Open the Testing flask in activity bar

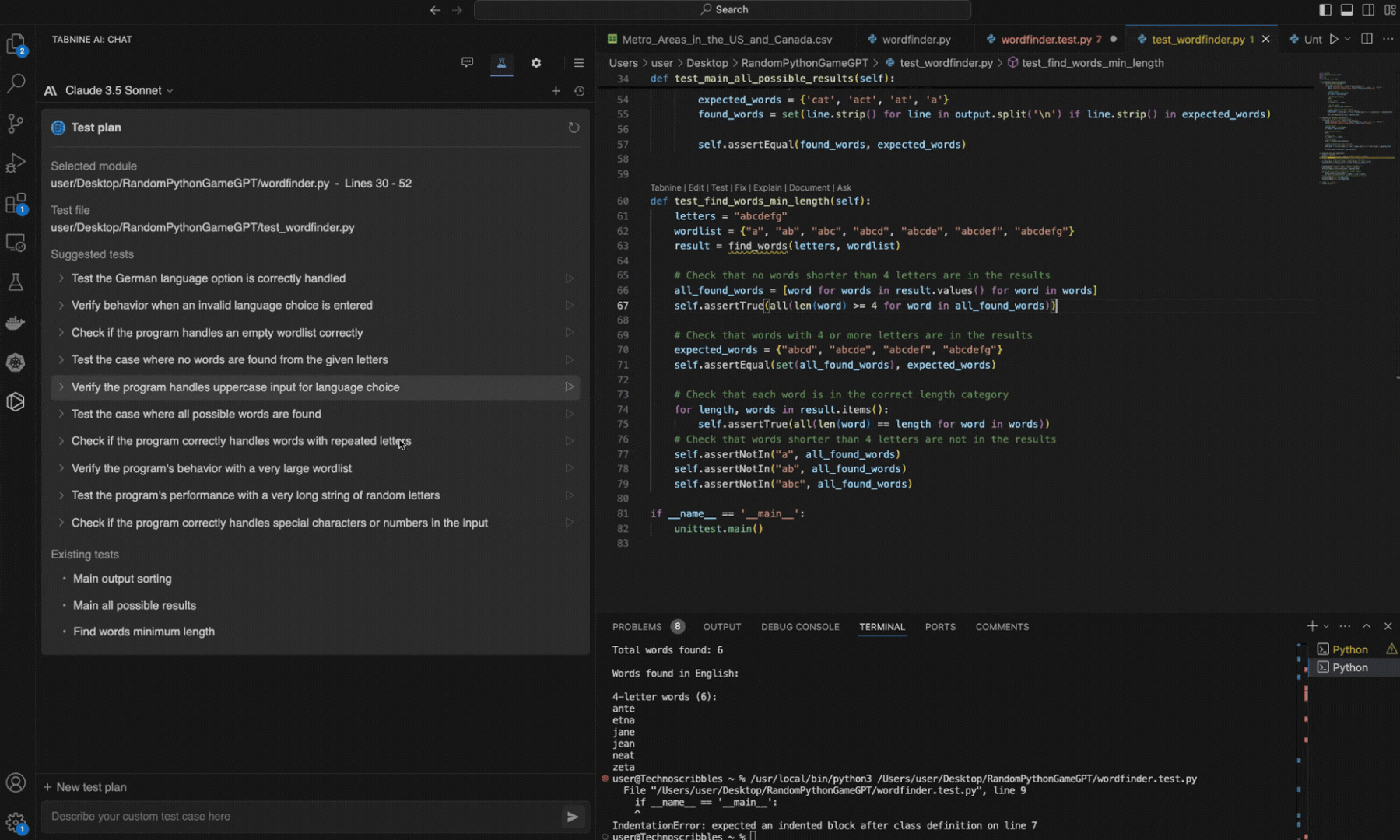click(x=16, y=282)
